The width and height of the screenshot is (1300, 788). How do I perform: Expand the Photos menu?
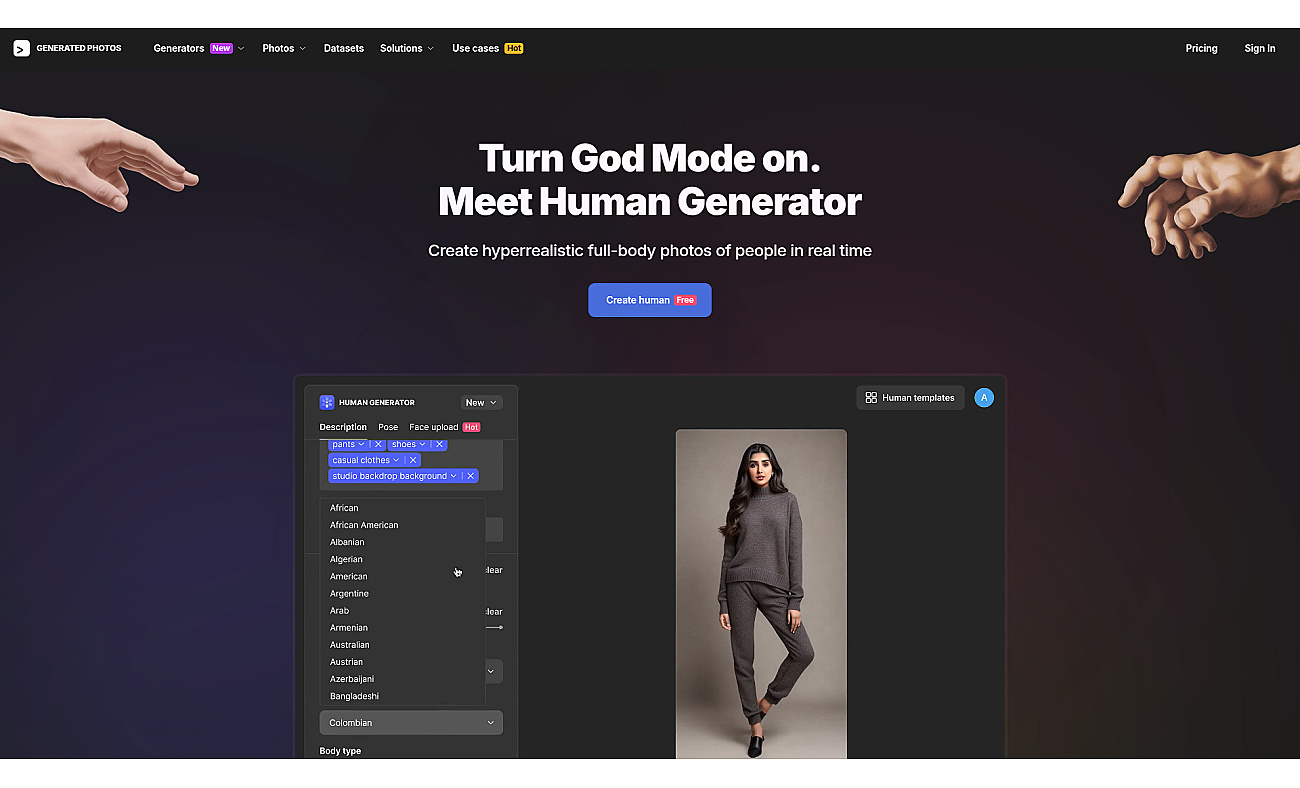[284, 48]
